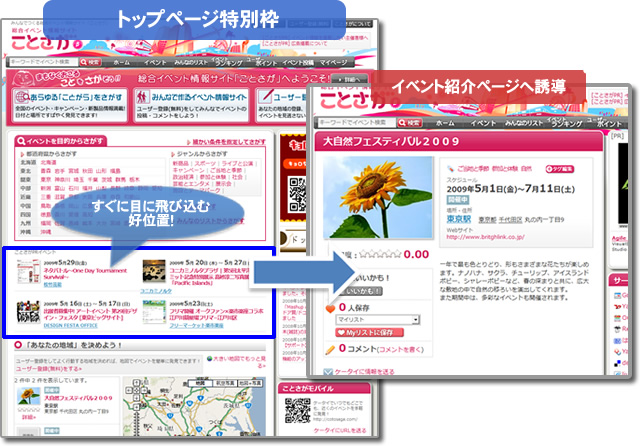640x446 pixels.
Task: Open the マイリスト dropdown on the event page
Action: [x=378, y=320]
